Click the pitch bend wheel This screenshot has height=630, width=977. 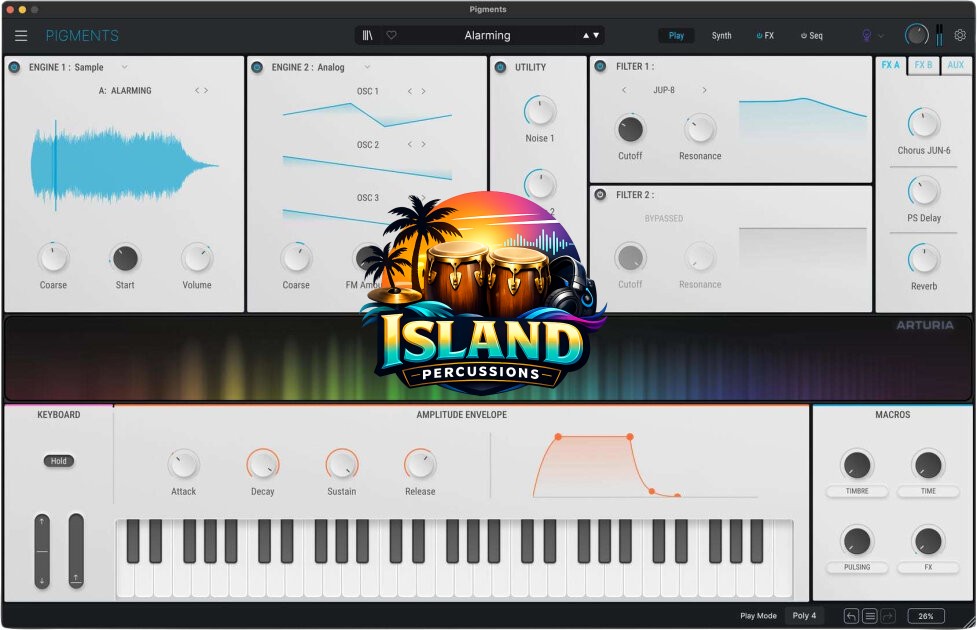pos(42,551)
